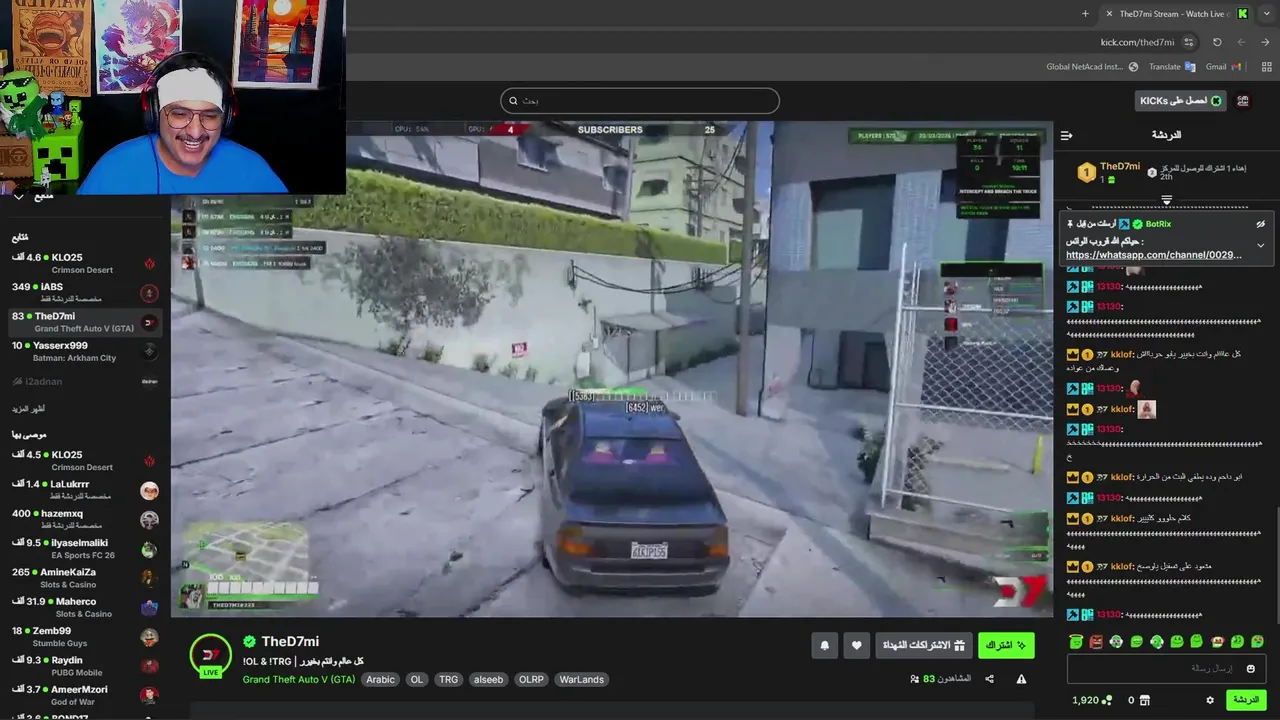The image size is (1280, 720).
Task: Open site settings icon in address bar
Action: click(1188, 42)
